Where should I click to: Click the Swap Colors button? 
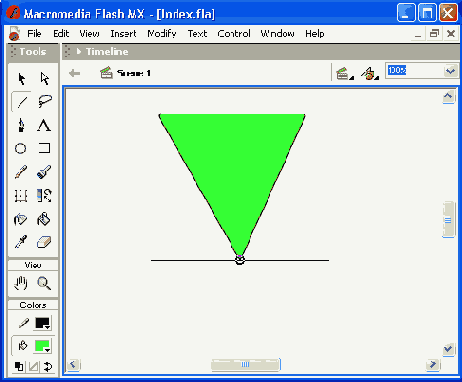tap(48, 367)
